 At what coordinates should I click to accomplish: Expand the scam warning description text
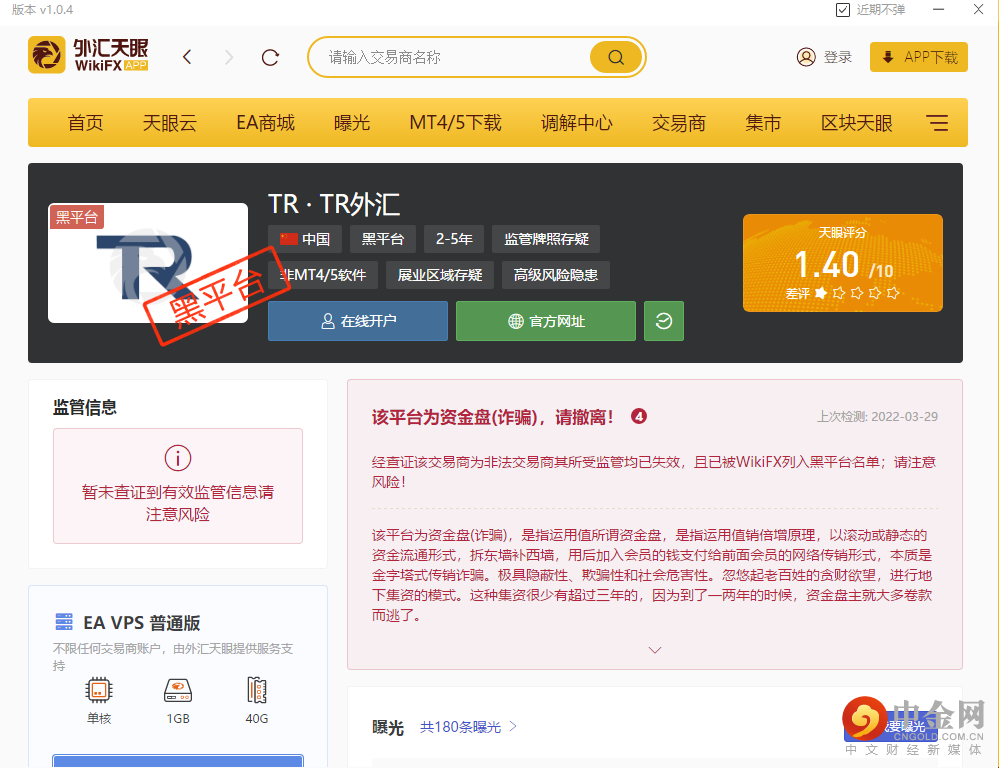point(655,649)
